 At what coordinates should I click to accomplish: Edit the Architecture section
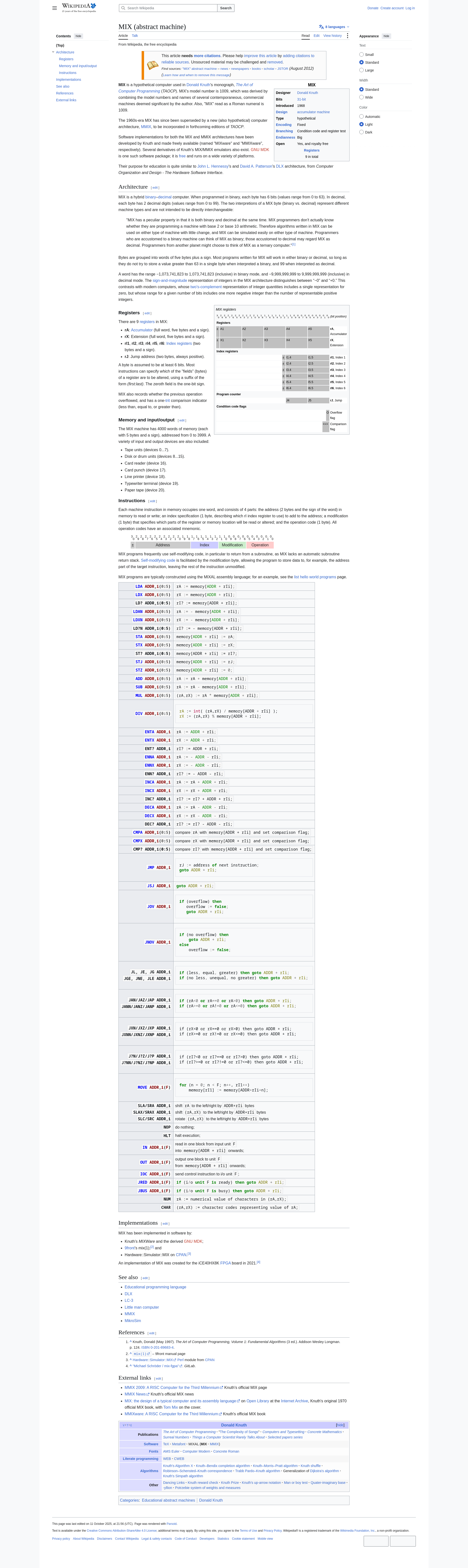click(x=155, y=187)
